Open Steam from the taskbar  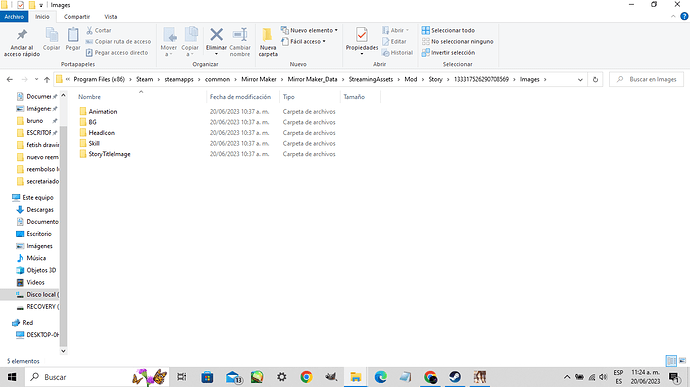click(x=455, y=377)
